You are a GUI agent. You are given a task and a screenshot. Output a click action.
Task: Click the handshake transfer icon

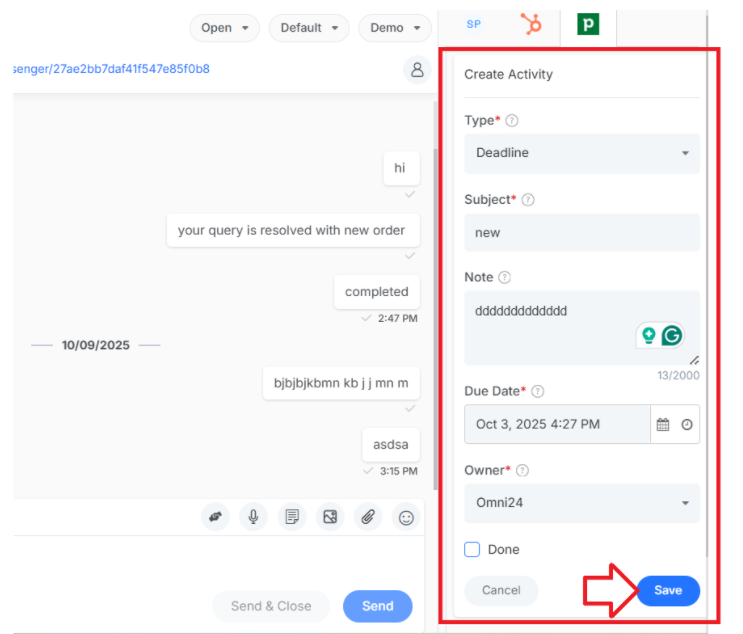[216, 516]
